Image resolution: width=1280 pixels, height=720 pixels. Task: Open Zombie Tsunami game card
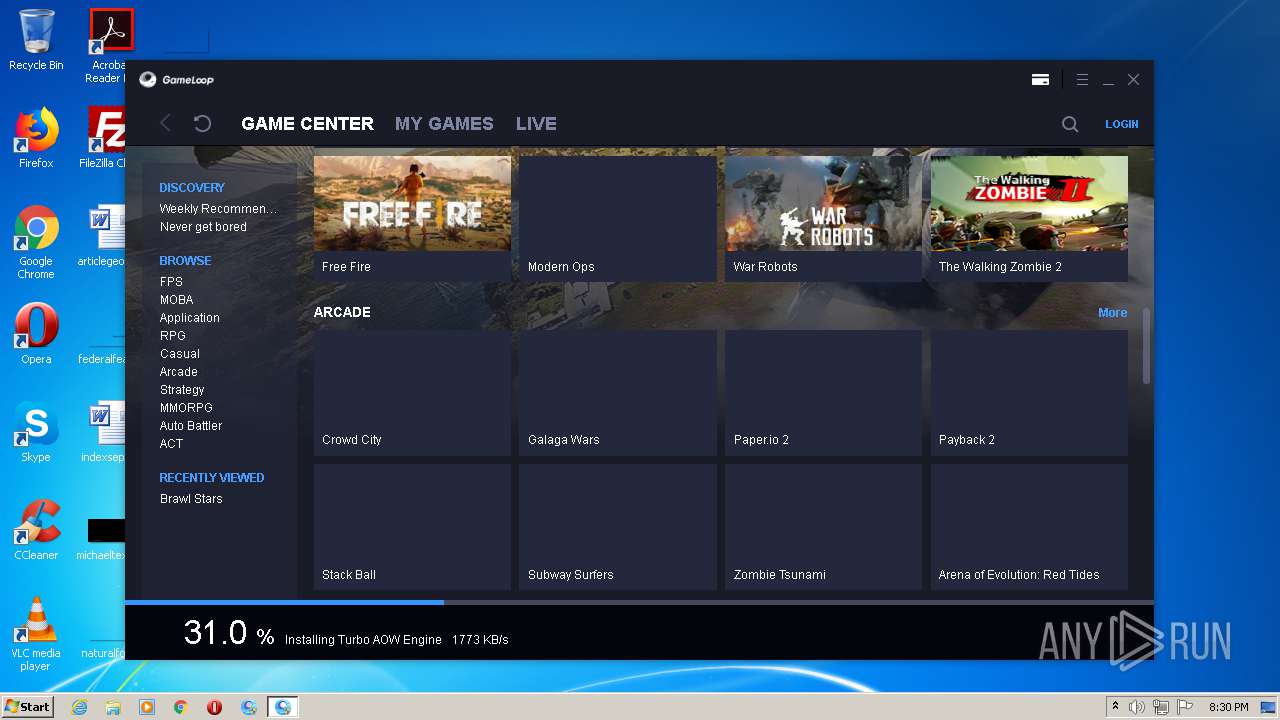(823, 527)
